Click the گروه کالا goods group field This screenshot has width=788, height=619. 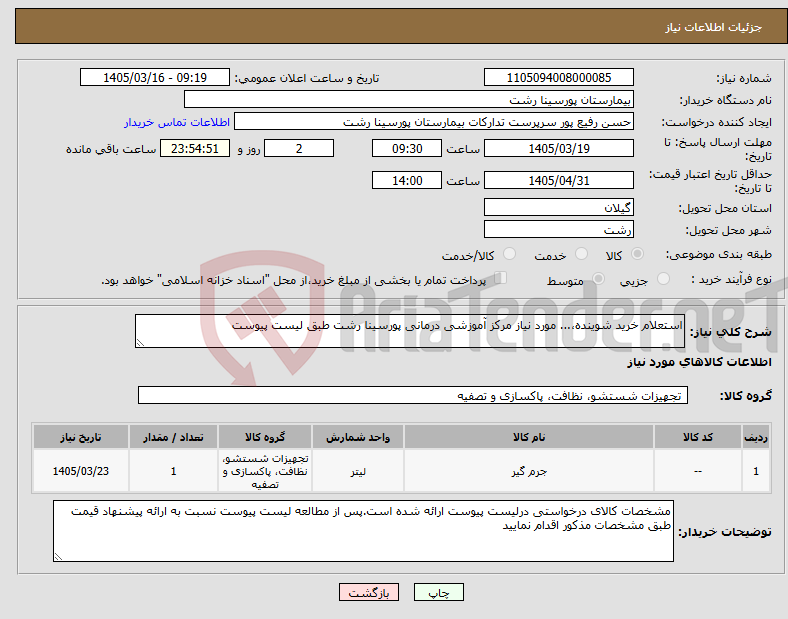pyautogui.click(x=413, y=395)
